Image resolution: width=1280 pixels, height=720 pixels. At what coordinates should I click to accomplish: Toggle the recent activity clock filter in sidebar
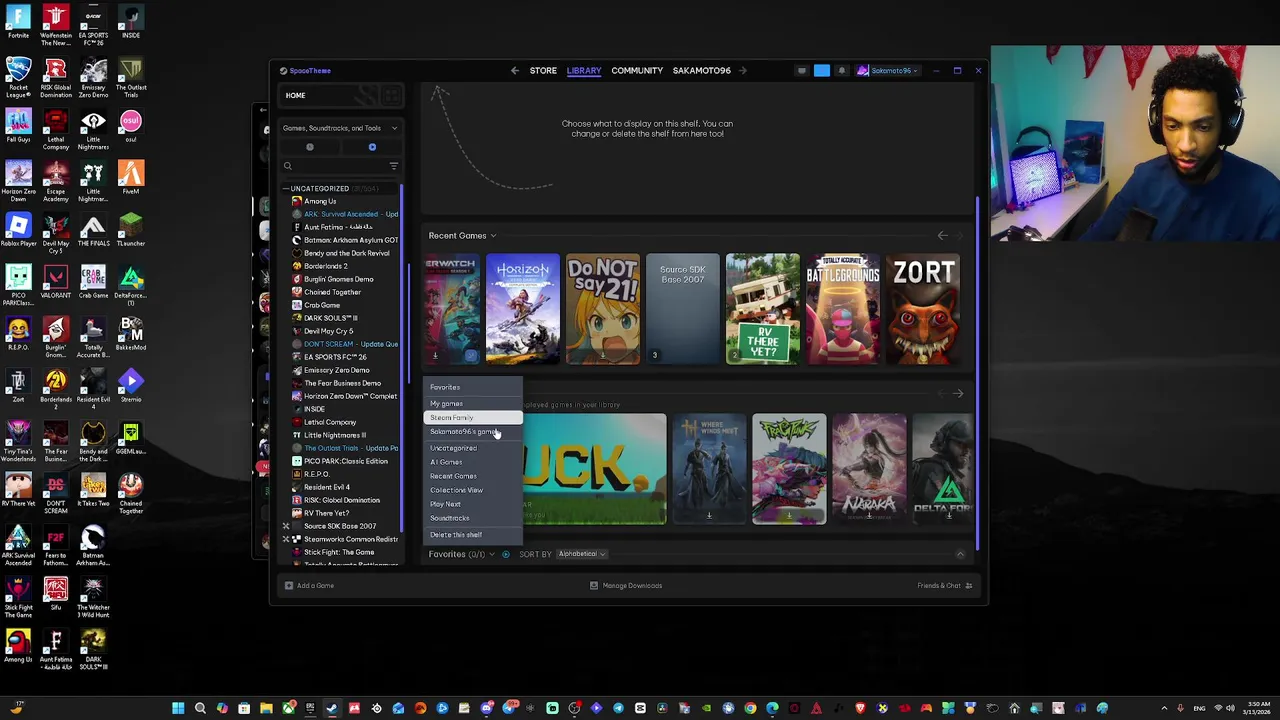310,147
